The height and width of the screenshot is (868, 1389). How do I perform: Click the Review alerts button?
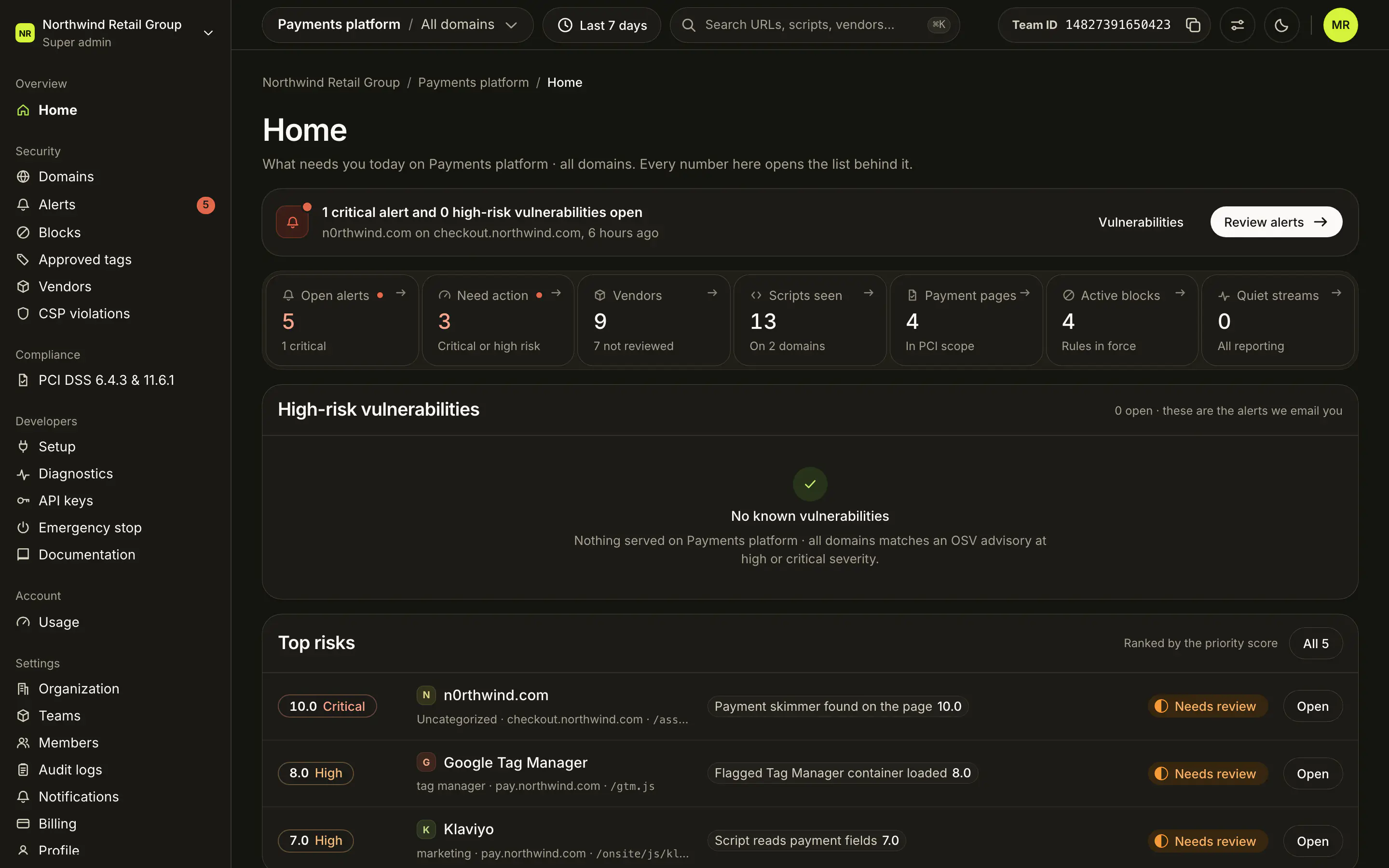pos(1276,222)
